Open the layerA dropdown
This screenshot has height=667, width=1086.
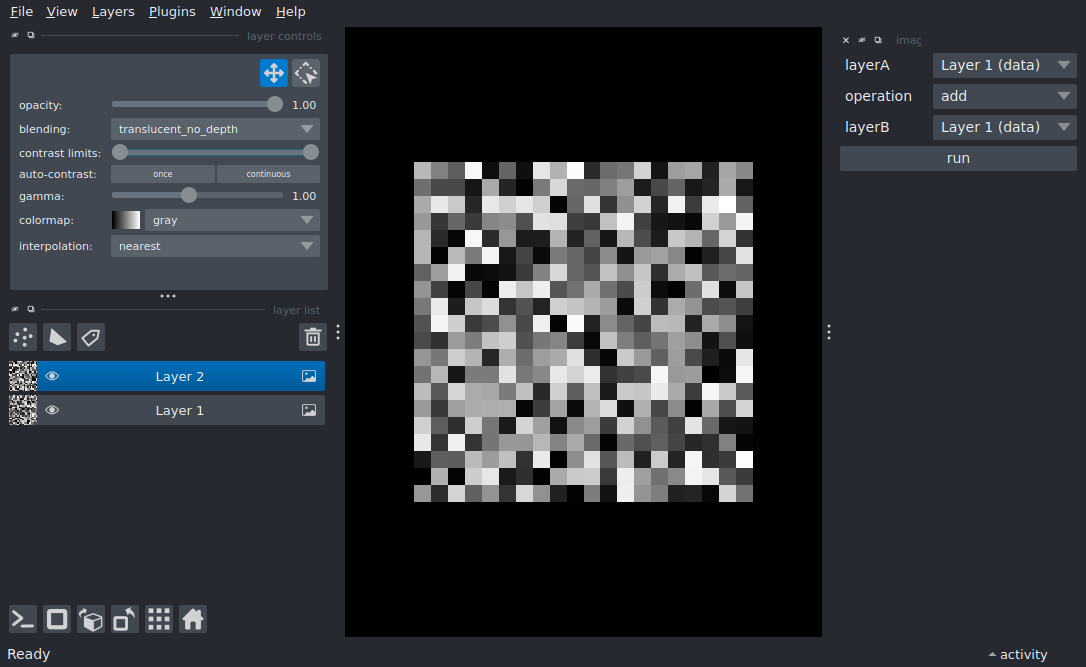point(1004,65)
